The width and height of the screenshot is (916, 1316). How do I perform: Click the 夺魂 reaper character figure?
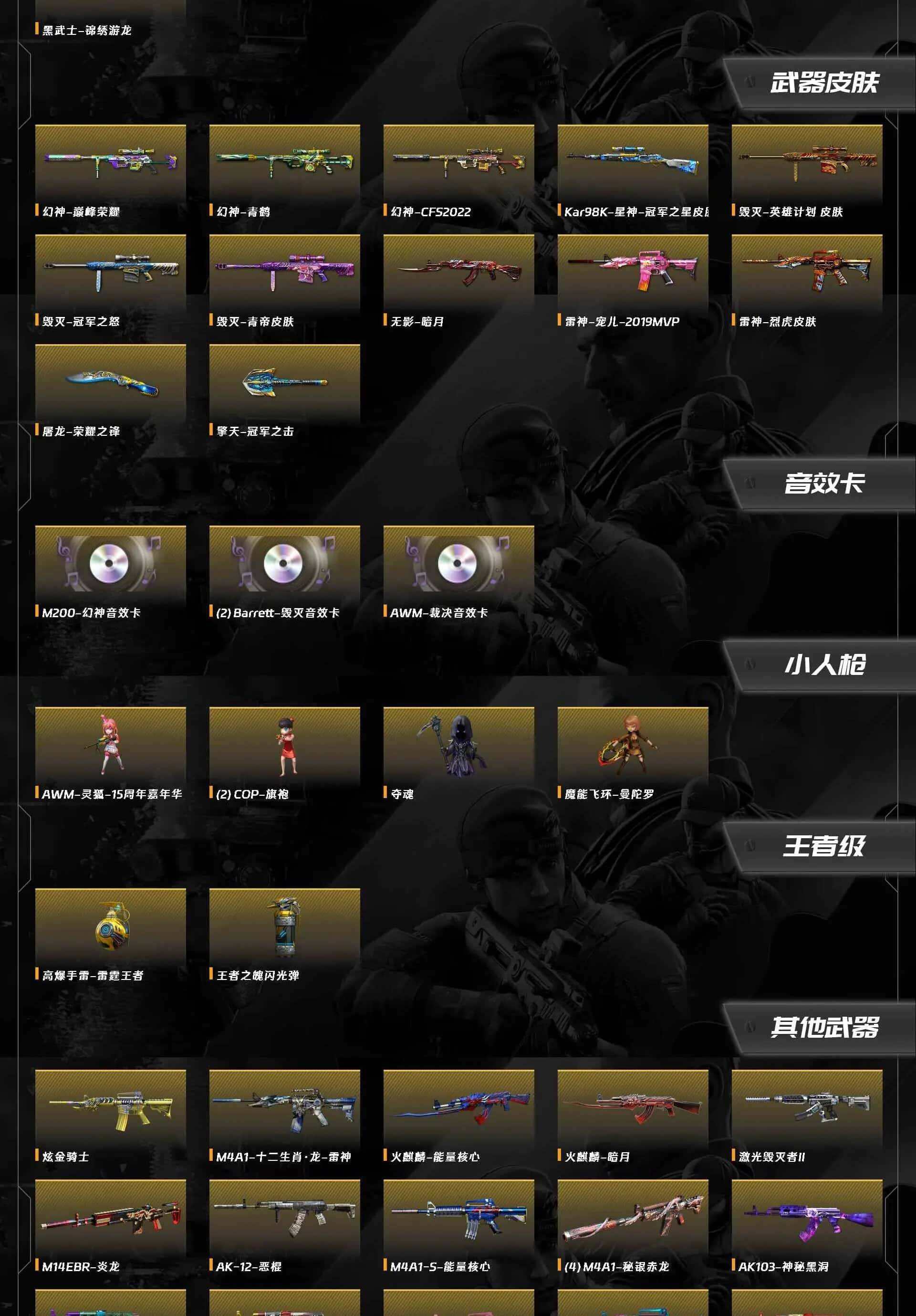point(459,746)
